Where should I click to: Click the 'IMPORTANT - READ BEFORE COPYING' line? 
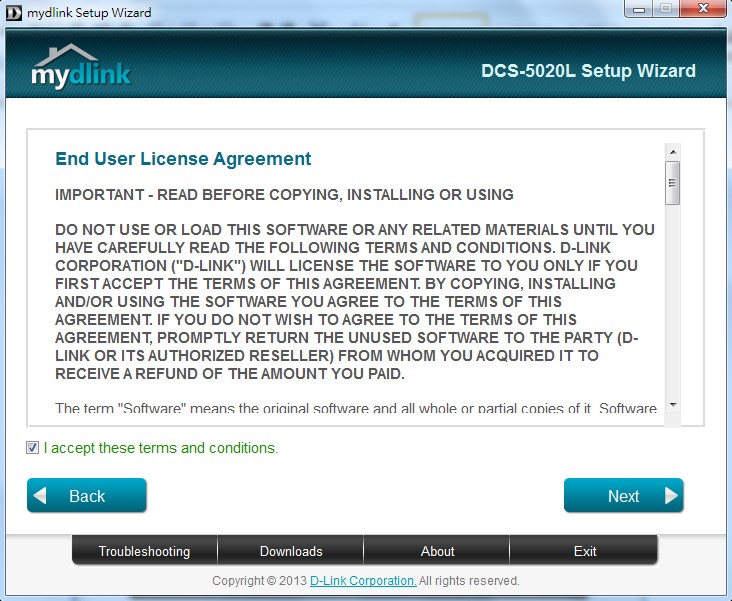(284, 194)
